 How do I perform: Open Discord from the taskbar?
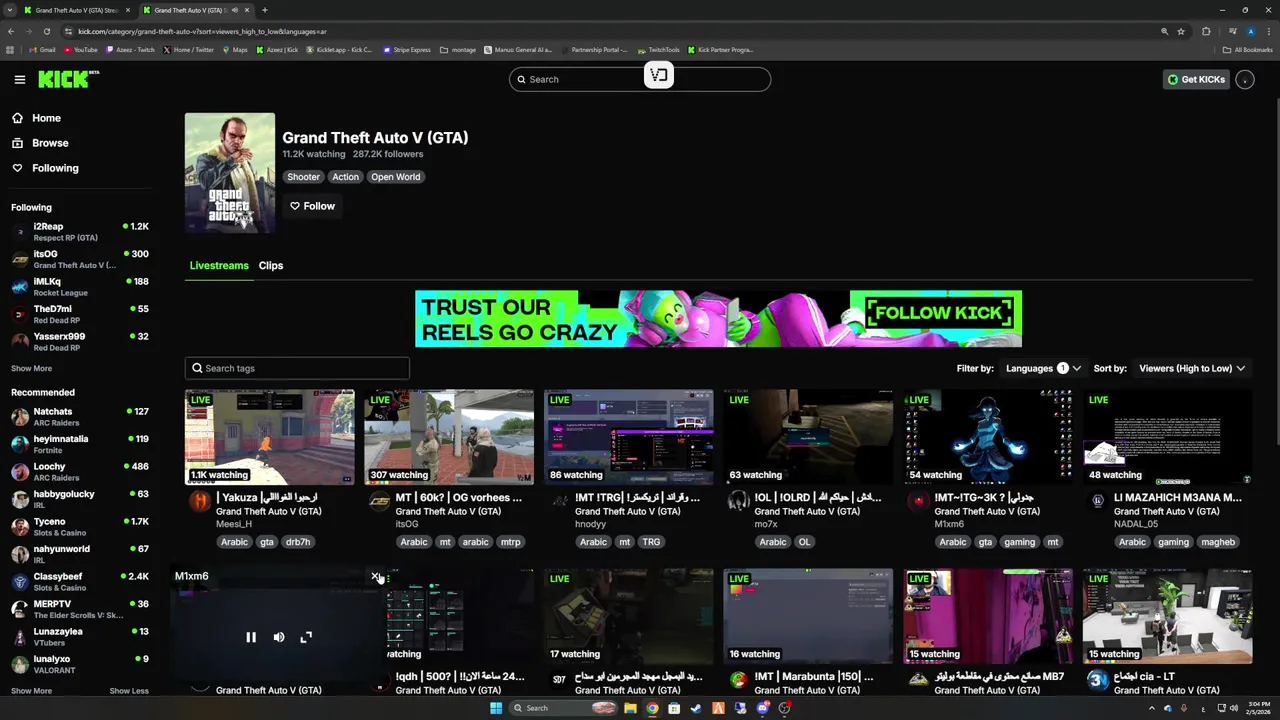tap(763, 708)
